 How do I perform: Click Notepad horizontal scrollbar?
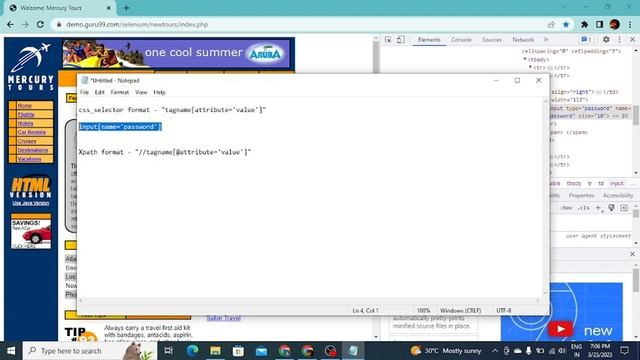pos(309,300)
